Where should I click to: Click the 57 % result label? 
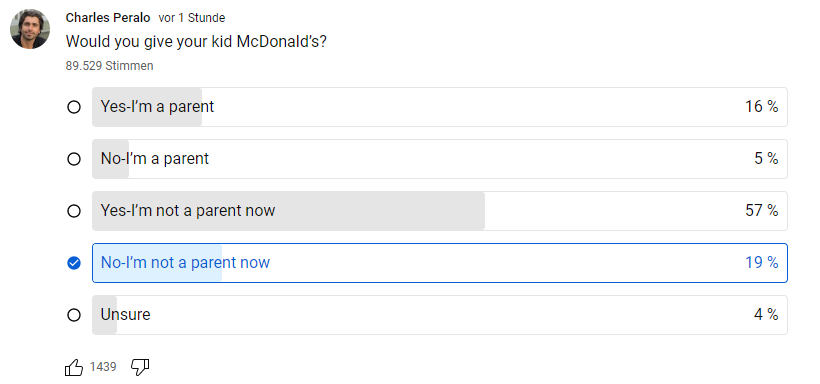(761, 210)
